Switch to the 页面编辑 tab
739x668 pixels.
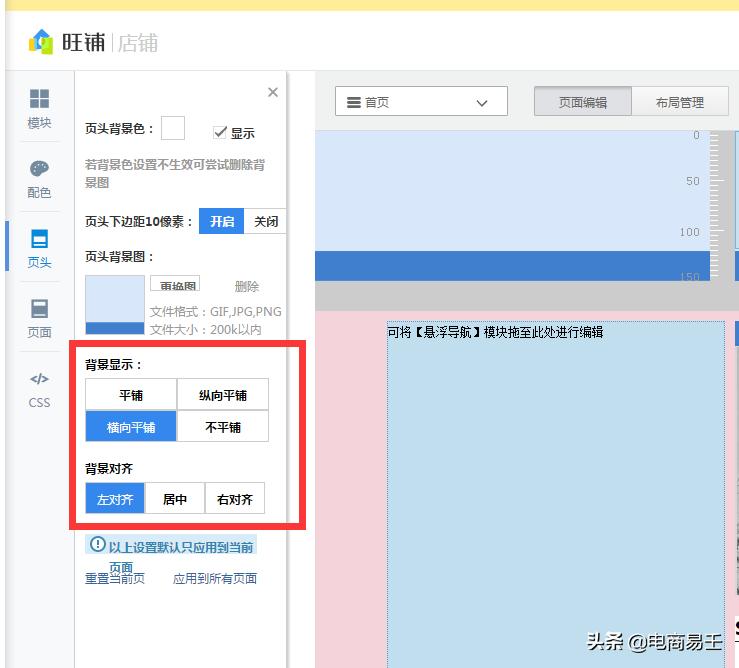point(583,101)
